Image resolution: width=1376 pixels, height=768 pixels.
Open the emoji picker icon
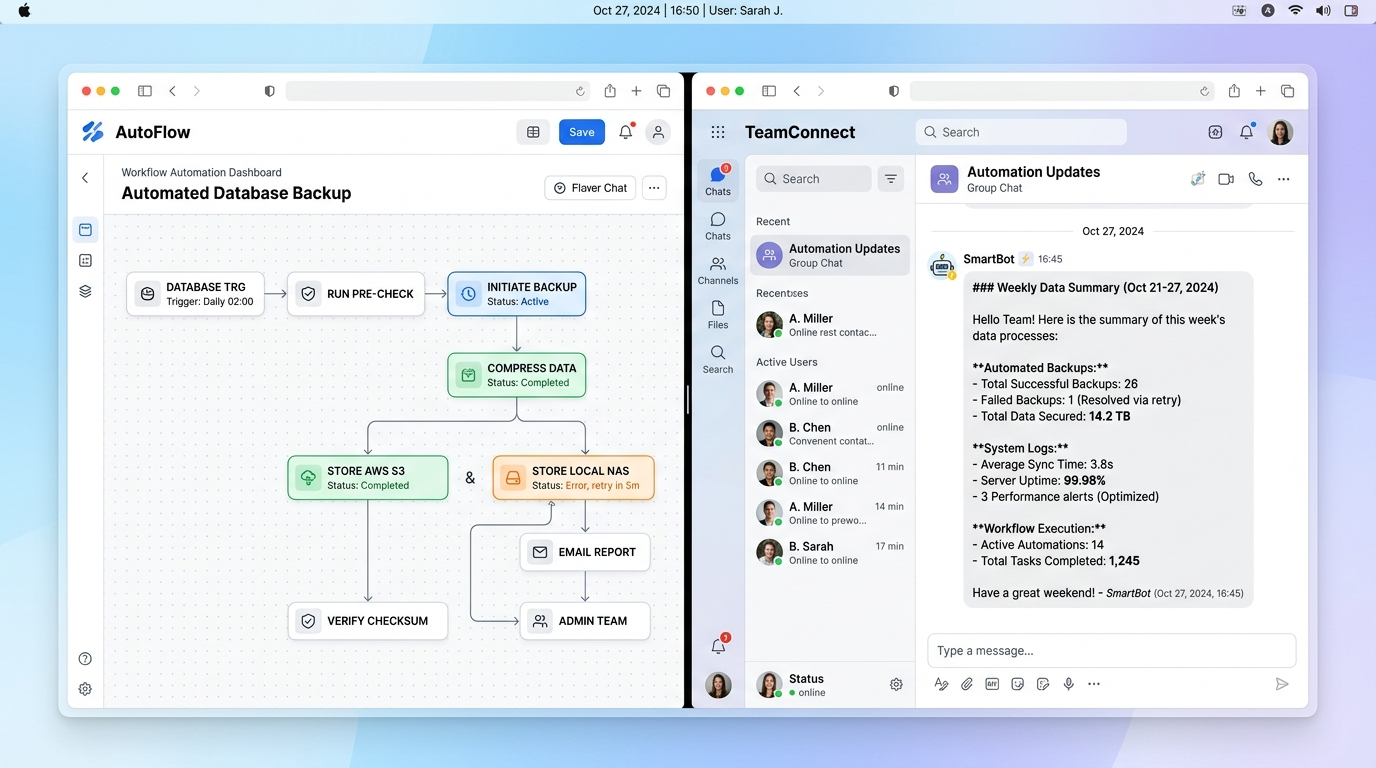[x=1018, y=684]
